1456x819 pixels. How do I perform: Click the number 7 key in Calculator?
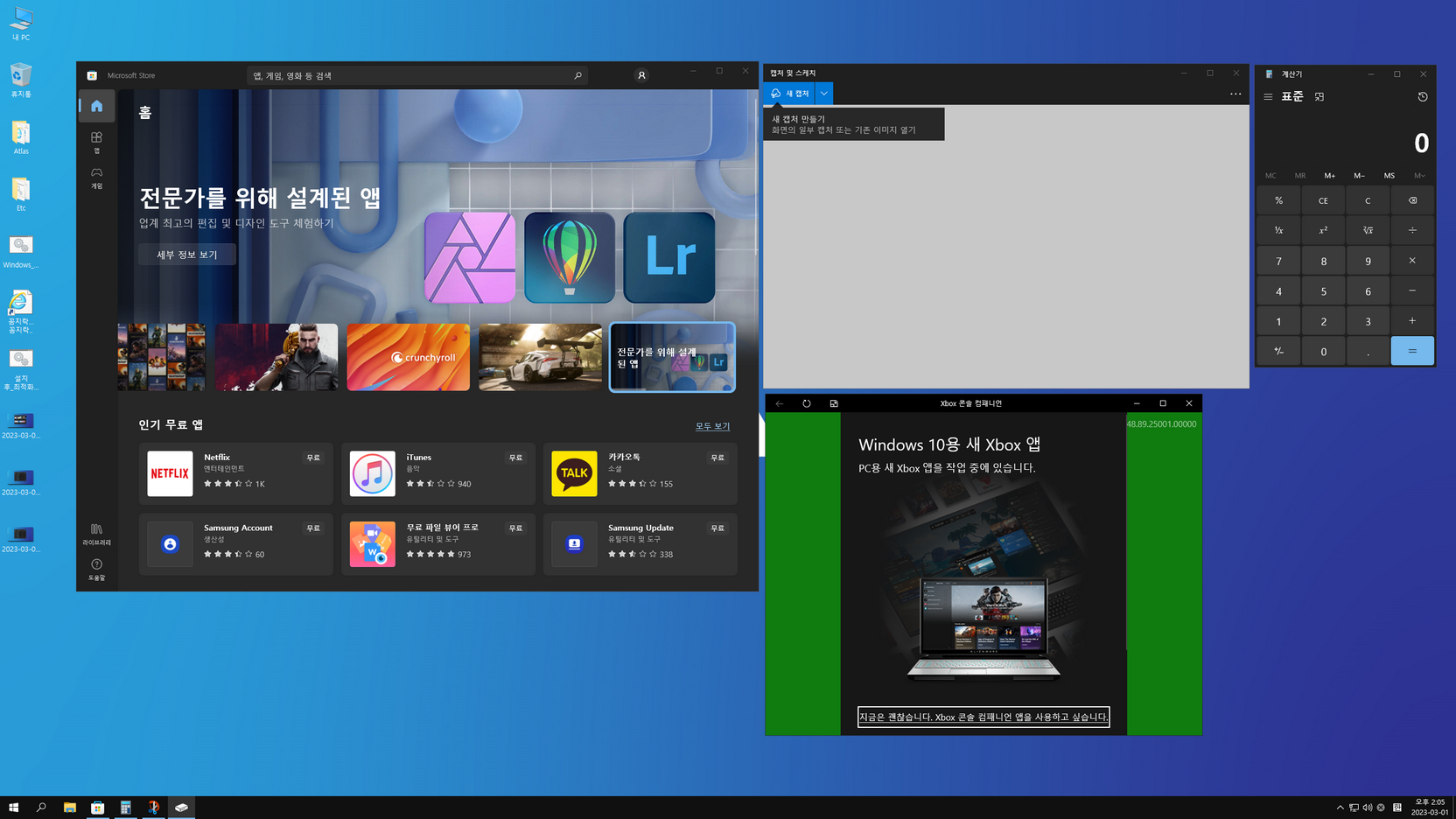pyautogui.click(x=1278, y=261)
